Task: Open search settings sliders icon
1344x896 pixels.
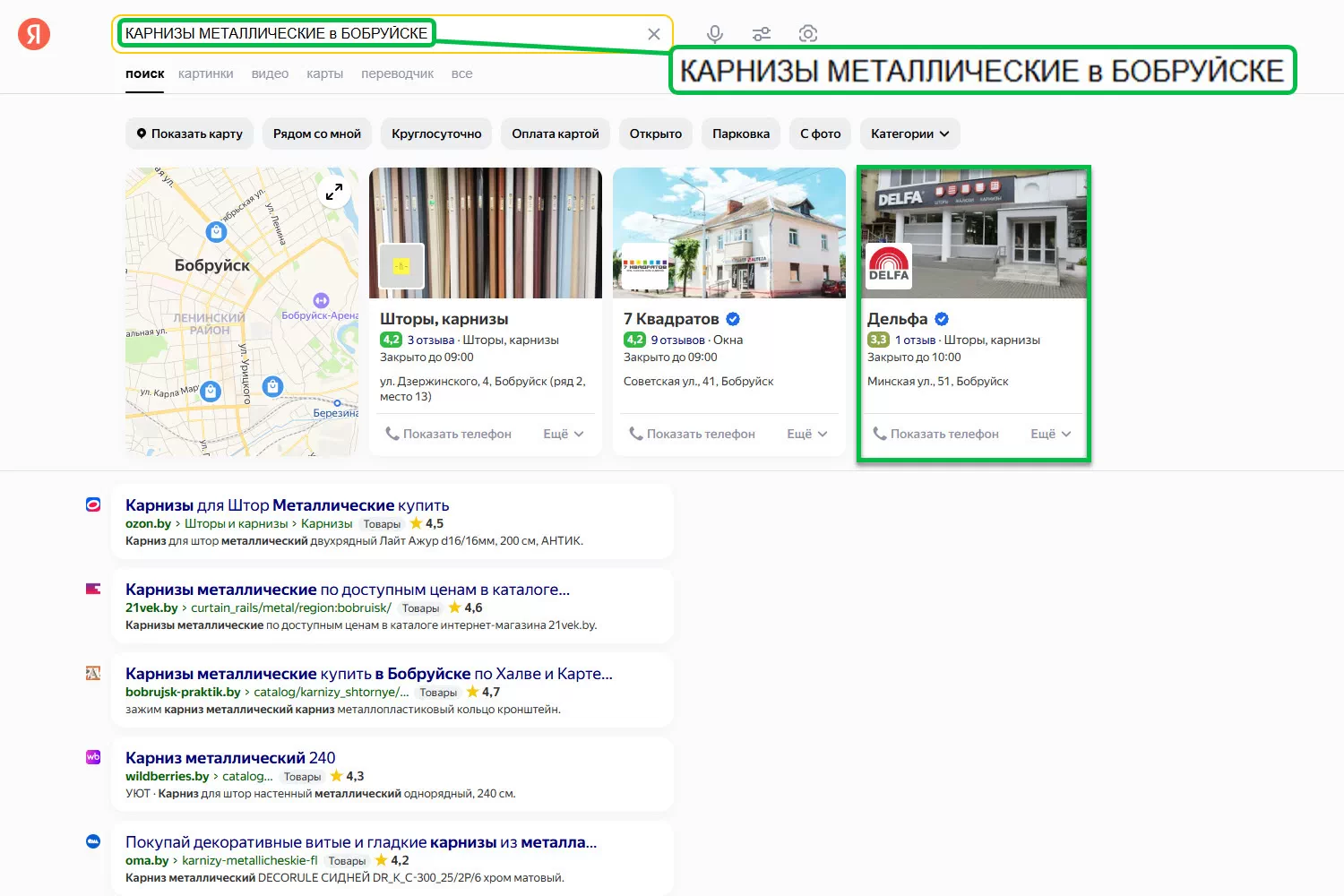Action: coord(762,34)
